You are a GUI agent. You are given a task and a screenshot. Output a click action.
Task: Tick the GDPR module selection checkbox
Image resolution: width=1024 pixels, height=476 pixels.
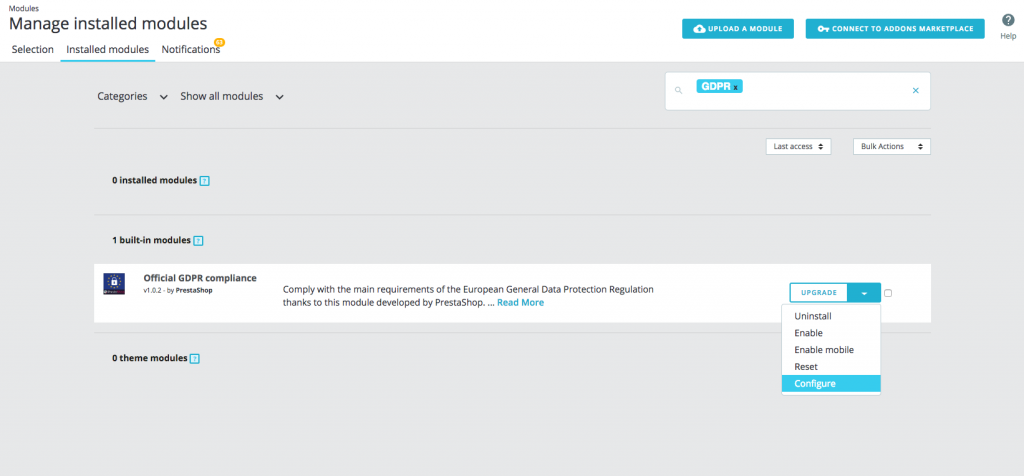pos(888,293)
